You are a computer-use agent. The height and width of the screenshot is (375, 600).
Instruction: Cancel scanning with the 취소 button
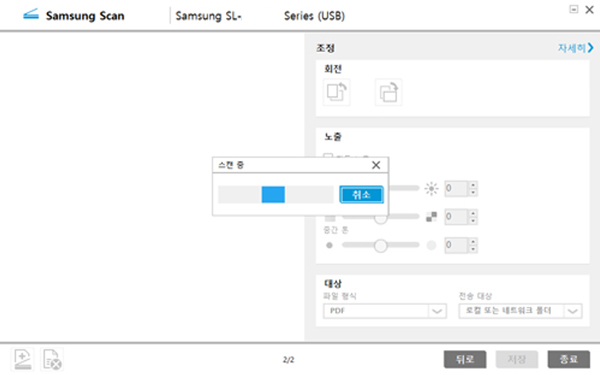(361, 194)
